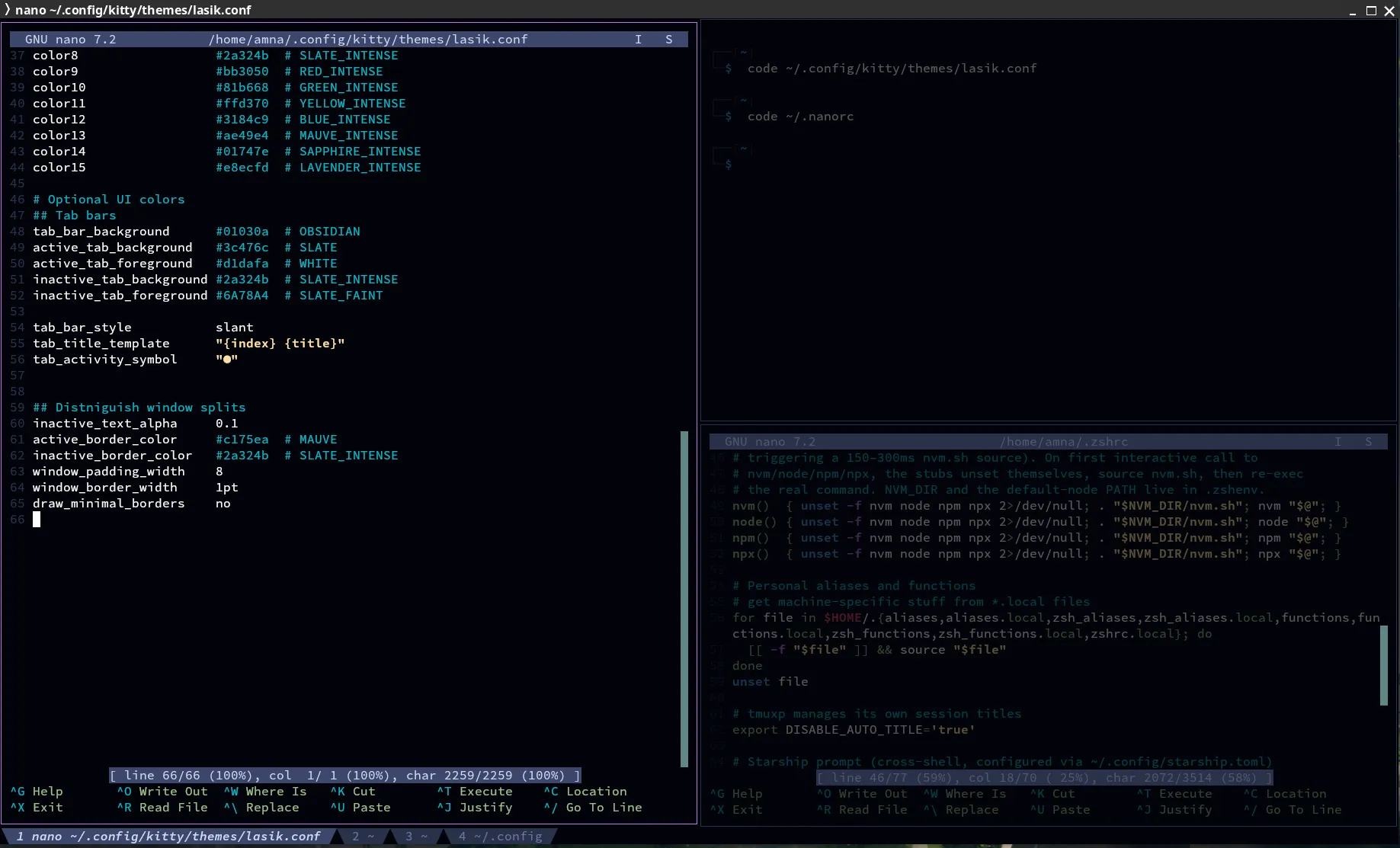Click the window_padding_width value 8
Screen dimensions: 1400x848
(x=219, y=471)
